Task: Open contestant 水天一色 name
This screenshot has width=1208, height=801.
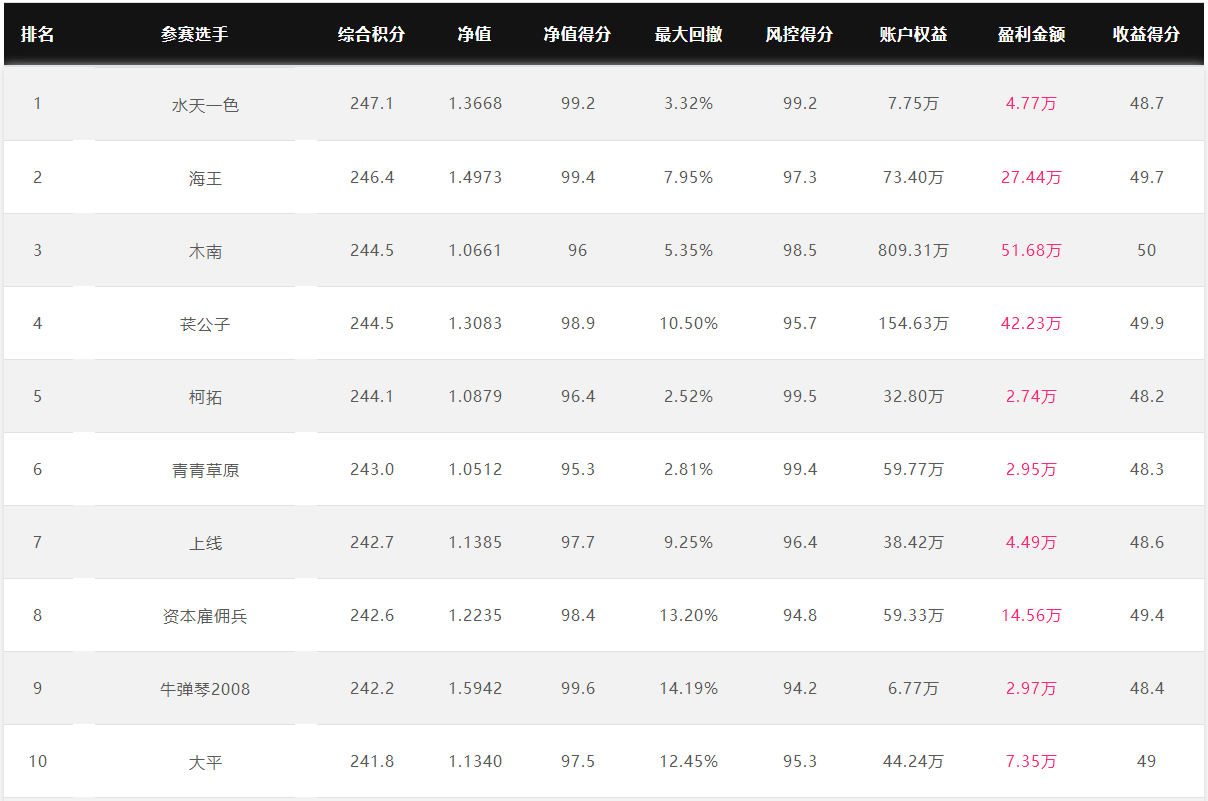Action: coord(205,104)
